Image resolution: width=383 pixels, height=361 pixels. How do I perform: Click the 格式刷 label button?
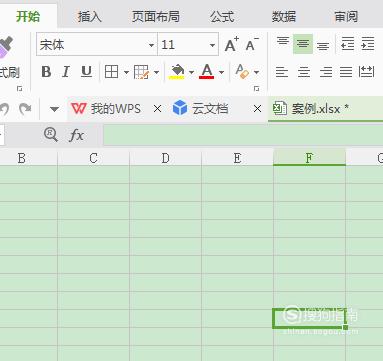(9, 72)
